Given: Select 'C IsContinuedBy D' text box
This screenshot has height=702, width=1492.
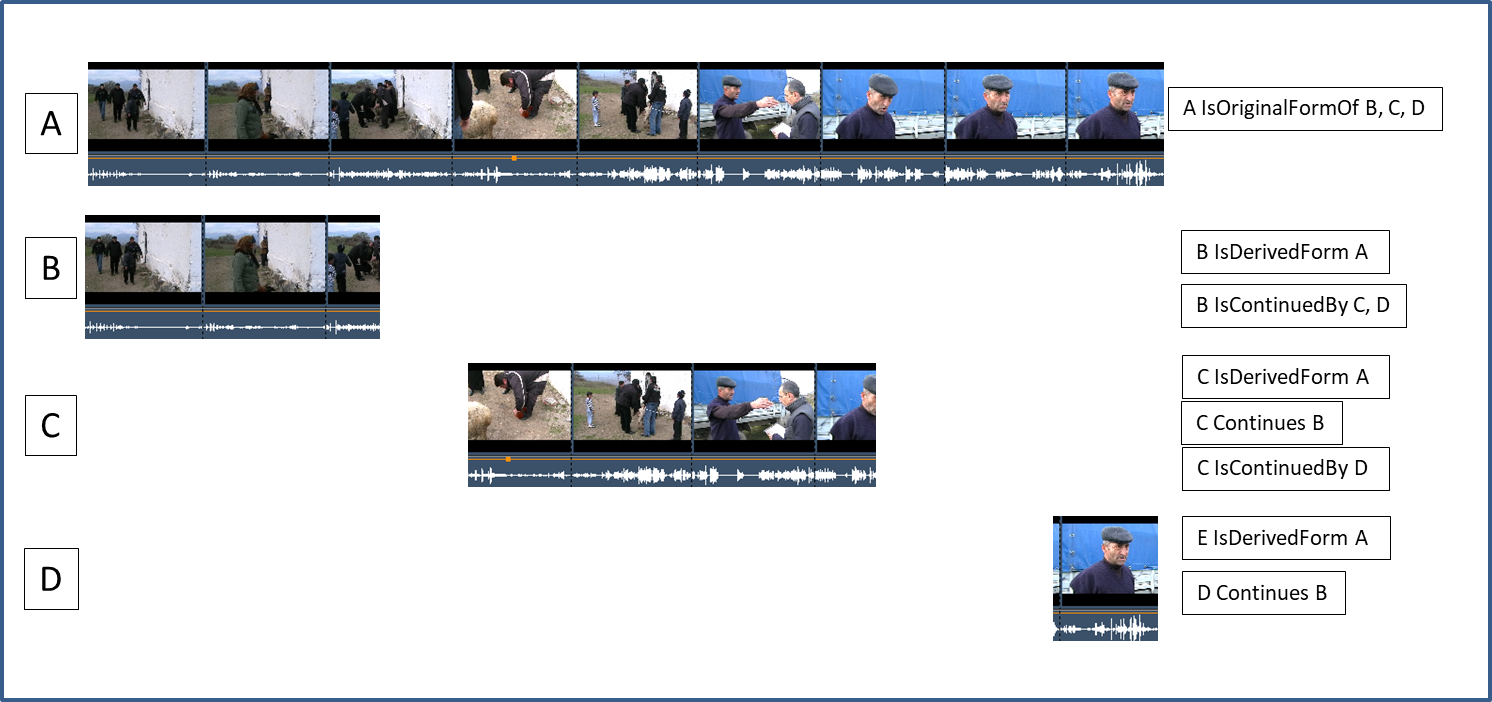Looking at the screenshot, I should [1285, 469].
